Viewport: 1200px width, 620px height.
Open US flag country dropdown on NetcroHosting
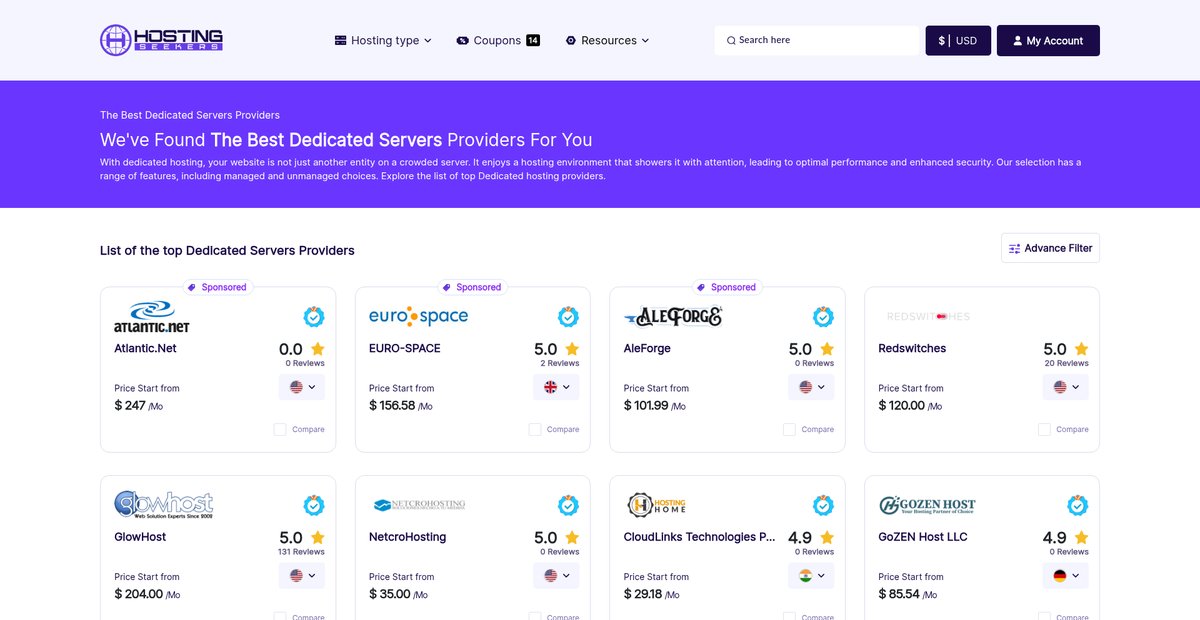556,575
